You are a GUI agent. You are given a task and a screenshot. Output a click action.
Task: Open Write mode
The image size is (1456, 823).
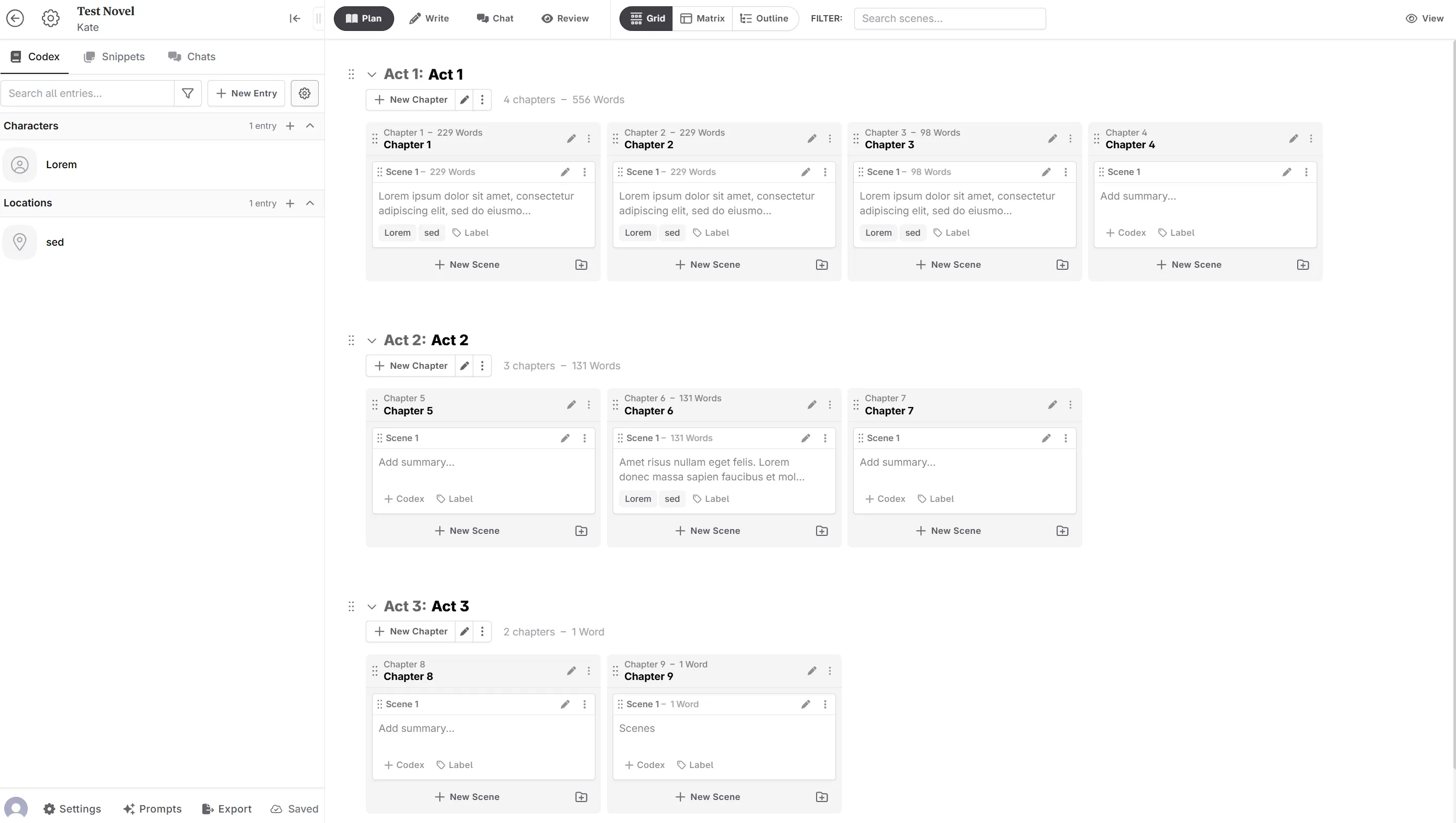[x=429, y=18]
